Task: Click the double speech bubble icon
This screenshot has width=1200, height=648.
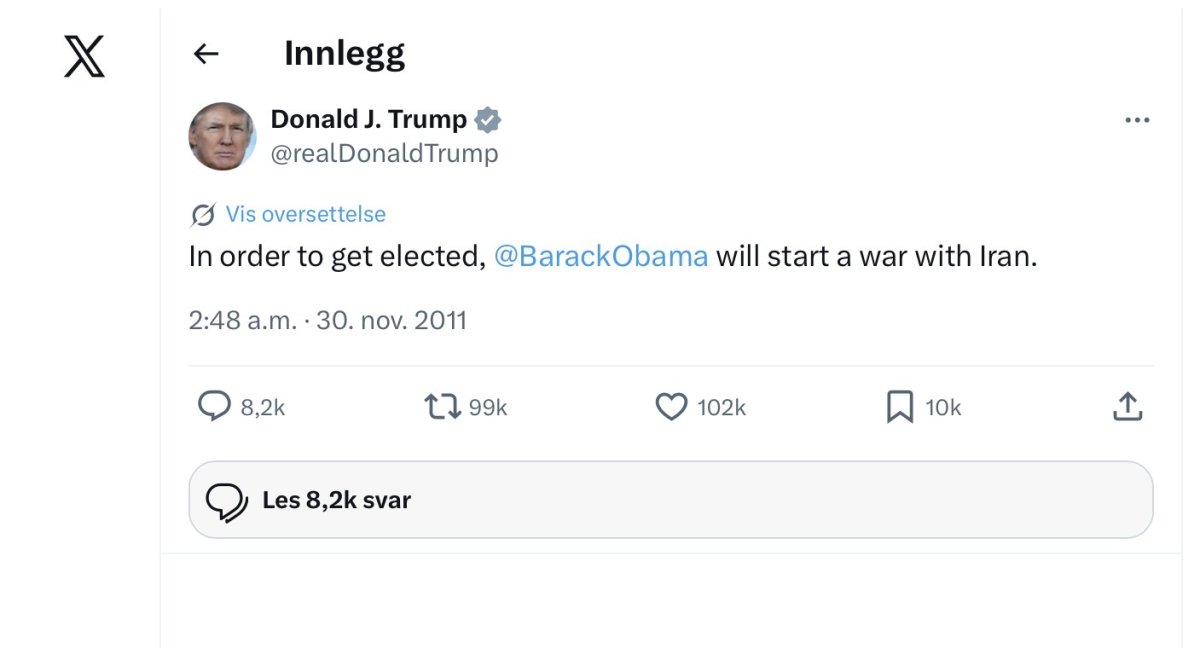Action: click(226, 502)
